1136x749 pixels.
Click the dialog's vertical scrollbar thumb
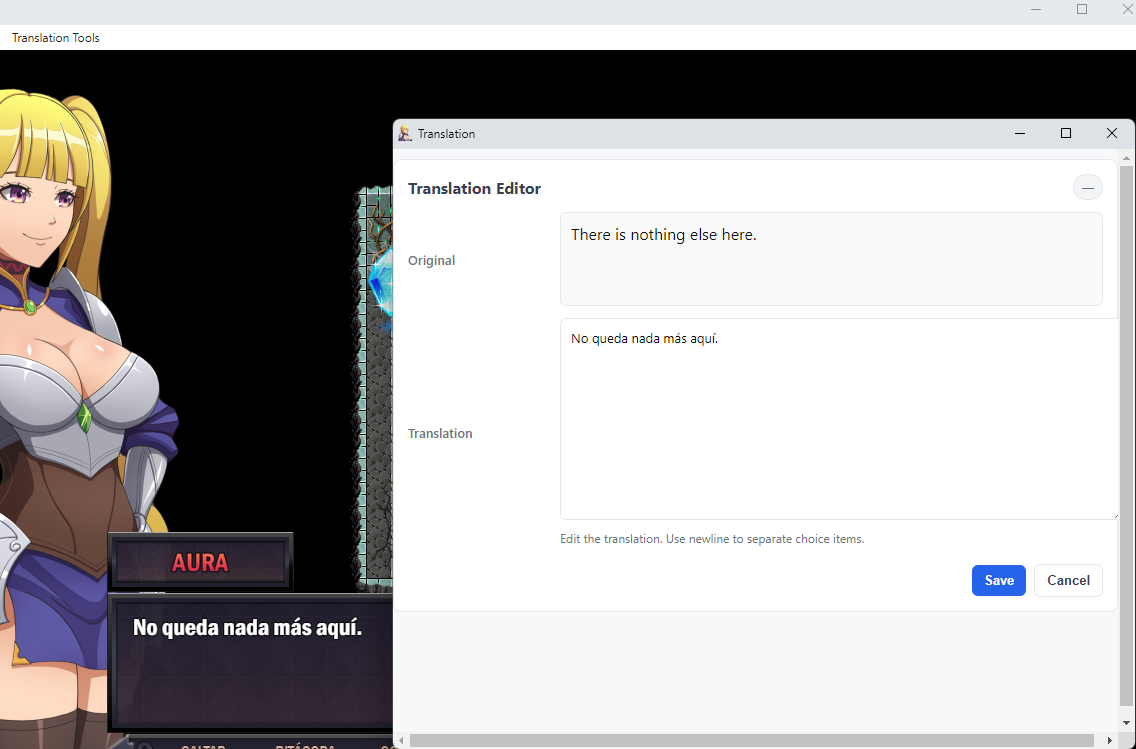tap(1126, 435)
